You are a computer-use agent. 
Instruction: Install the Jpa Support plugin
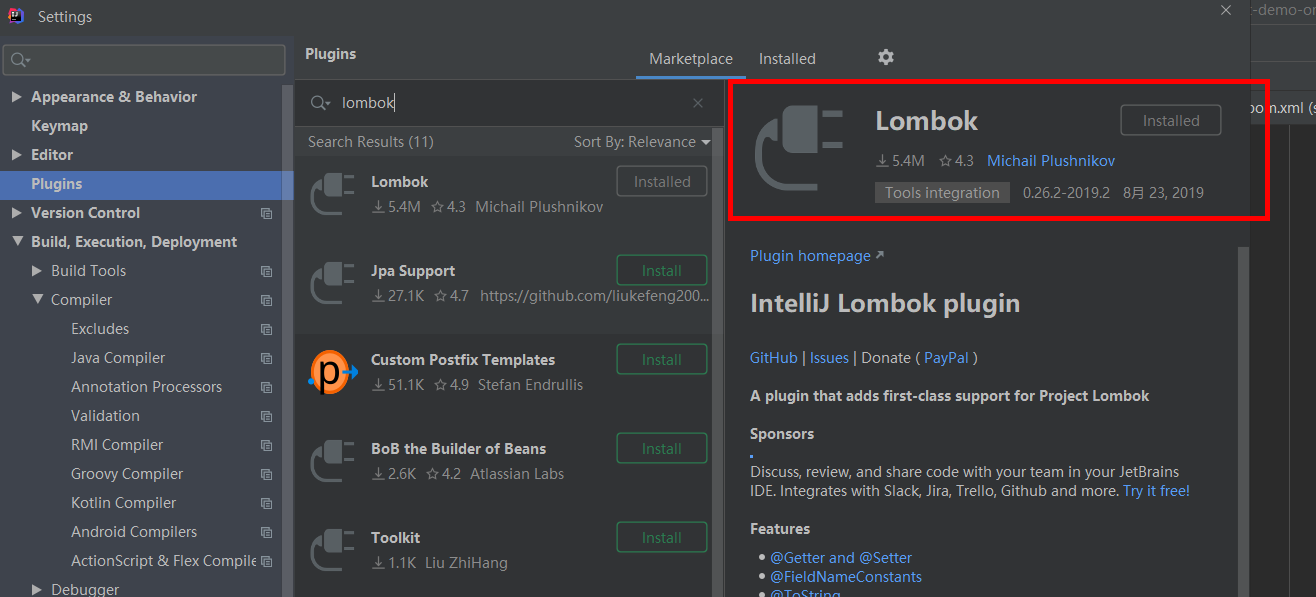[x=661, y=270]
